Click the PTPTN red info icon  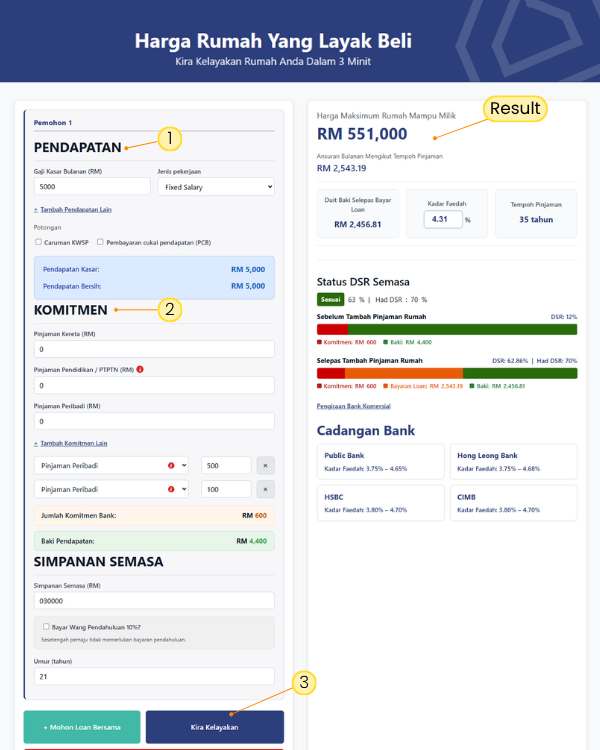pos(139,369)
